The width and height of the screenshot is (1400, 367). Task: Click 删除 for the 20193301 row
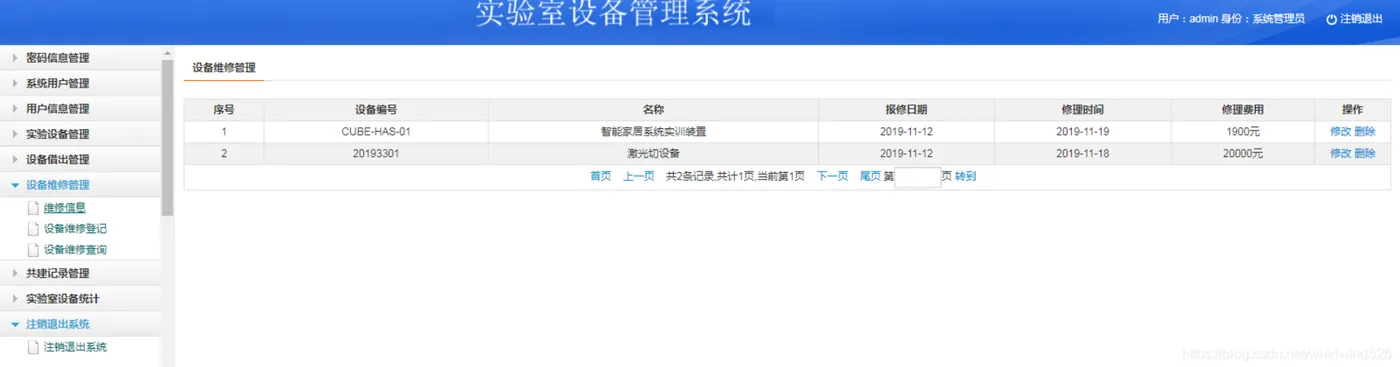[x=1365, y=153]
